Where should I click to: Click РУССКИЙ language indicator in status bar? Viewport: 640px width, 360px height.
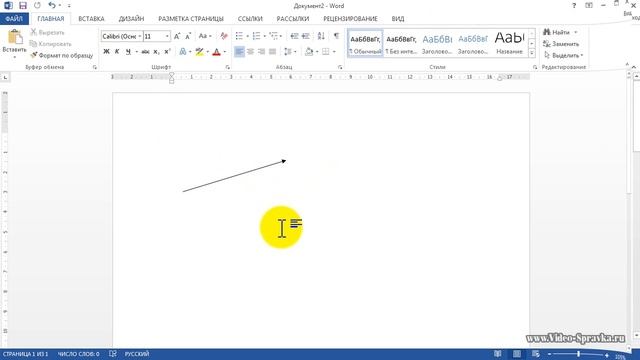(x=137, y=354)
